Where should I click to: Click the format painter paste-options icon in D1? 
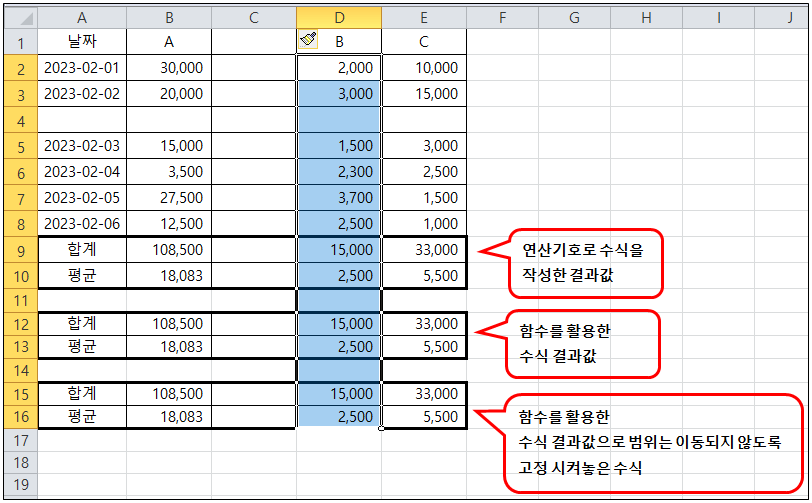(308, 39)
